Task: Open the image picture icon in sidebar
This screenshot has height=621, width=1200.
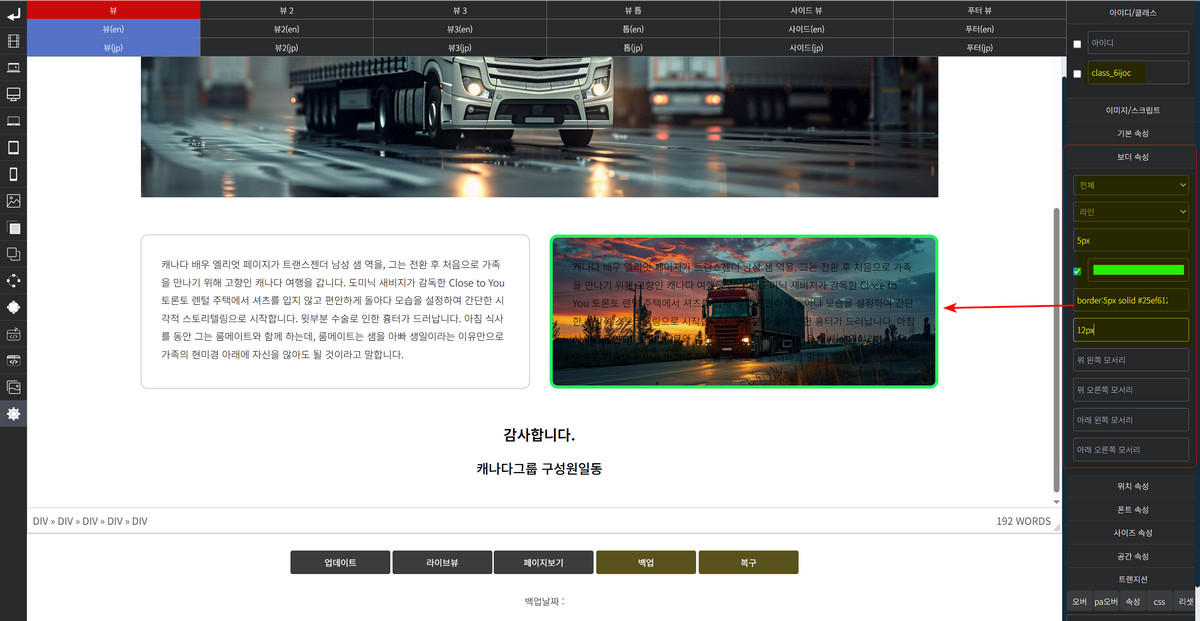Action: click(x=13, y=200)
